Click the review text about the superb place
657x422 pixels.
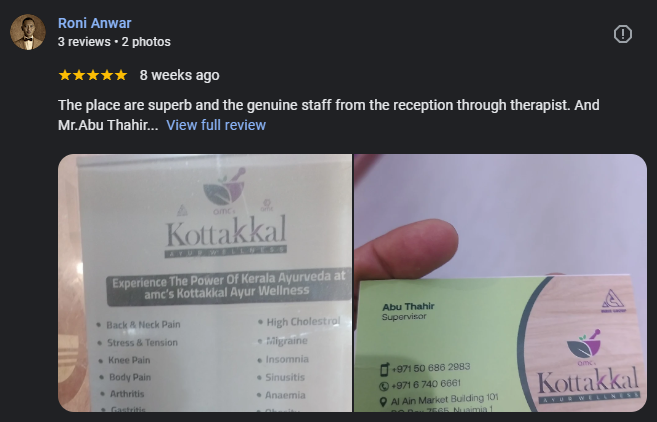pos(328,114)
